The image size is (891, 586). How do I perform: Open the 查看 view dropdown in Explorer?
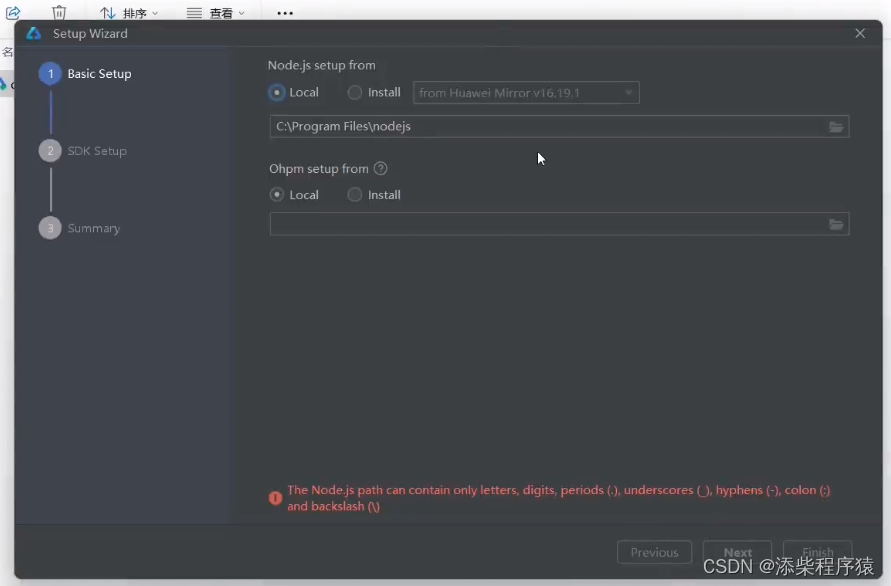(216, 13)
